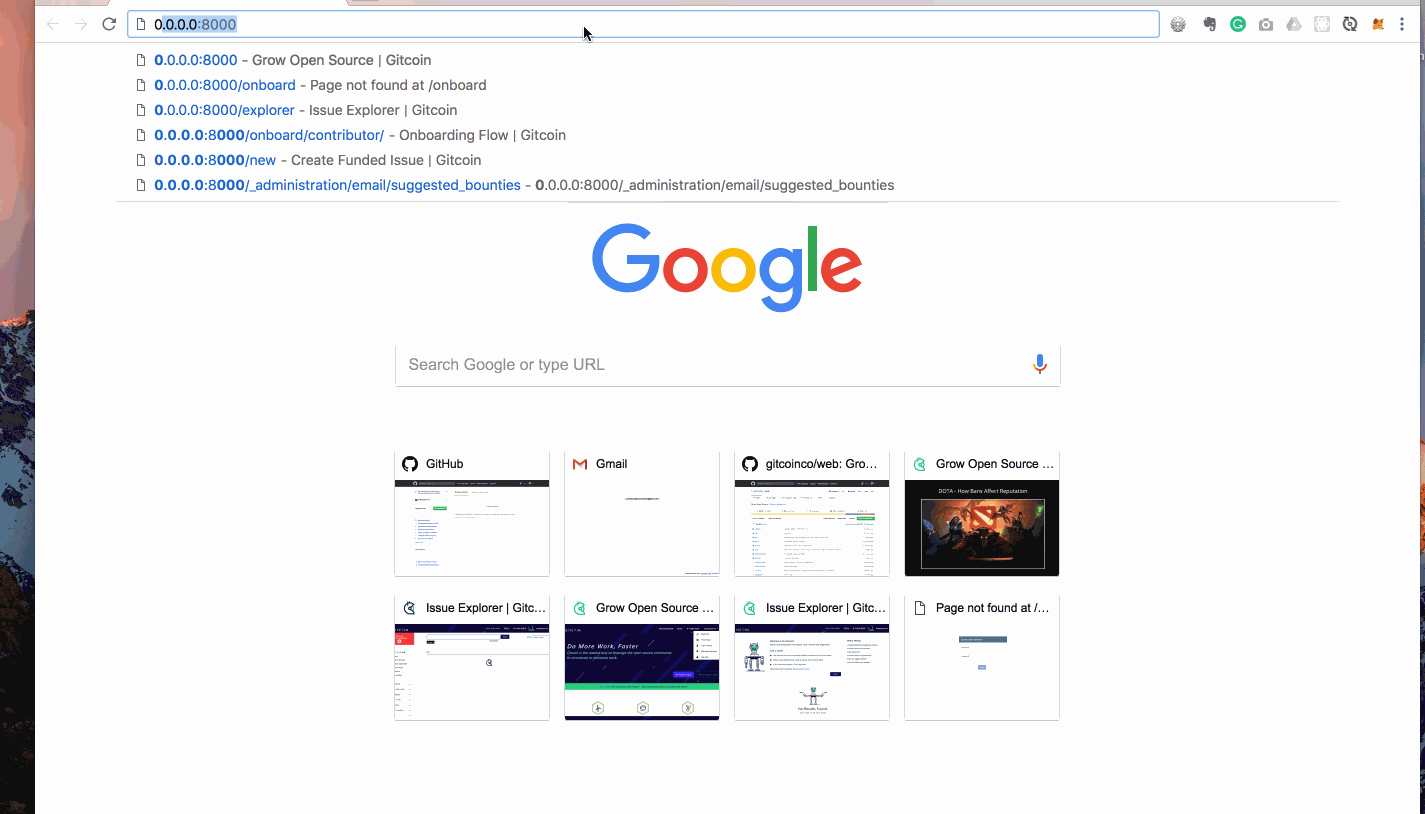The image size is (1425, 814).
Task: Click the camera screenshot extension
Action: coord(1266,24)
